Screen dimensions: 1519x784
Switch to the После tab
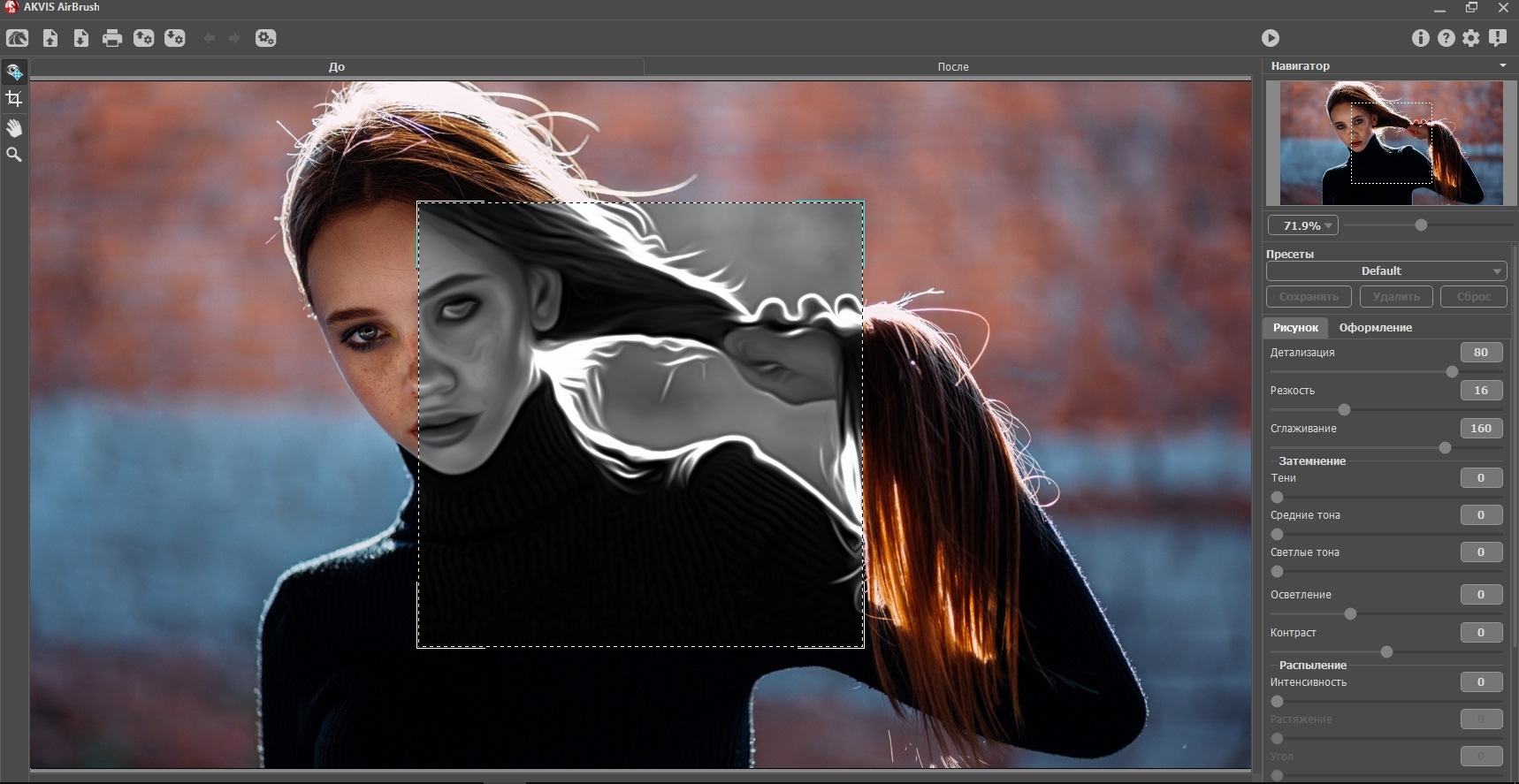coord(952,67)
